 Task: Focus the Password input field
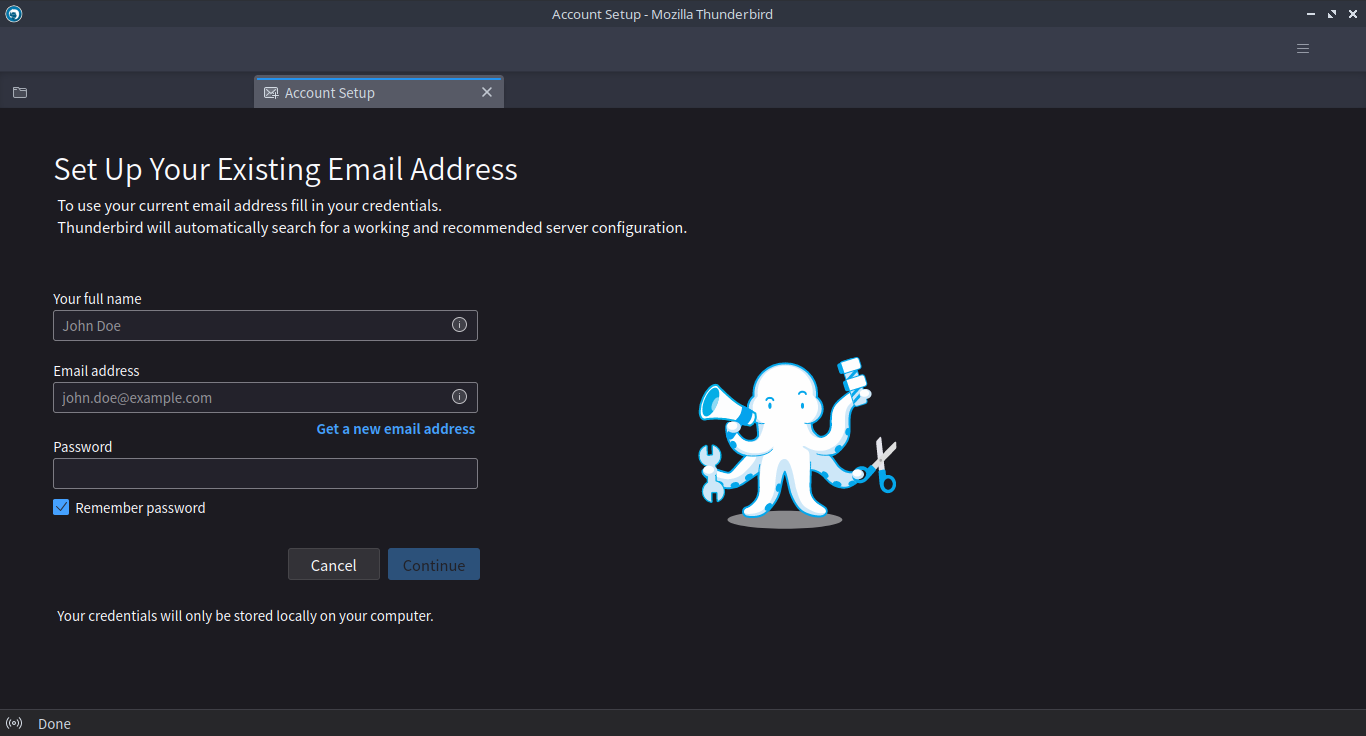265,473
